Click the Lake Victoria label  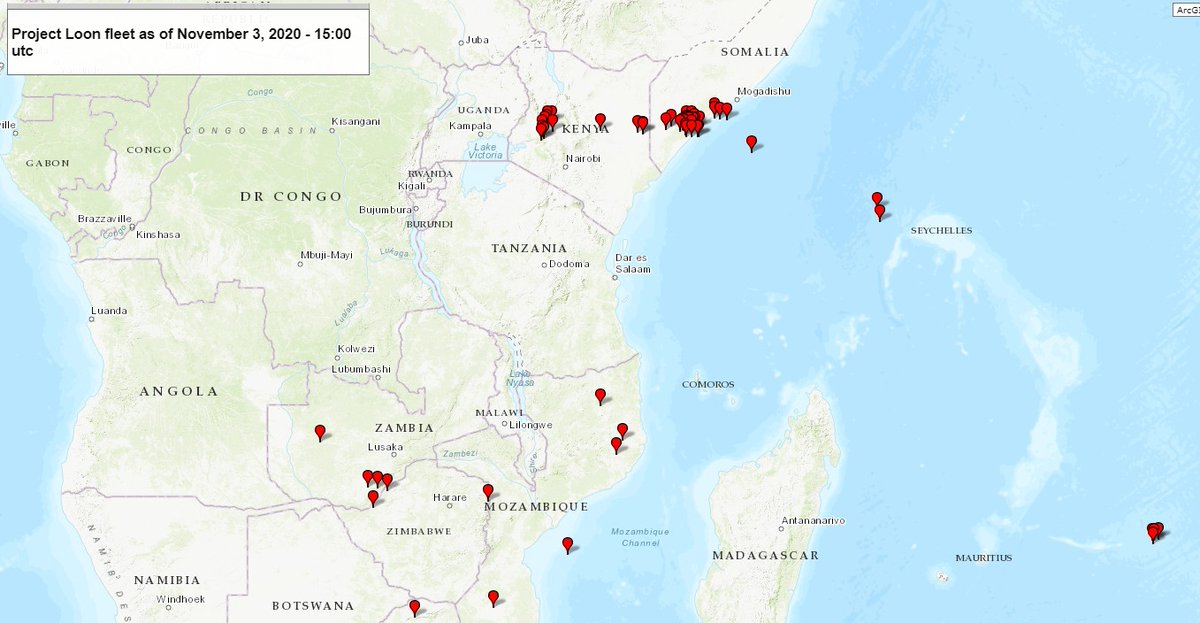485,151
